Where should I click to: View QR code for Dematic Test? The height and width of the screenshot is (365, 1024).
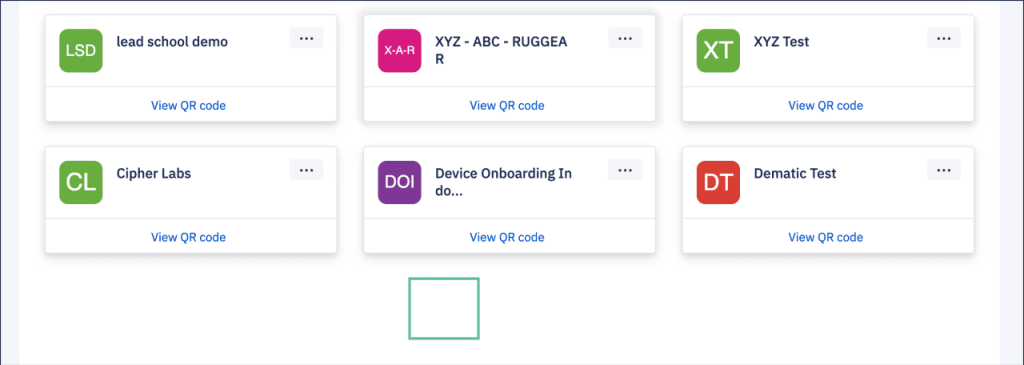pyautogui.click(x=826, y=237)
